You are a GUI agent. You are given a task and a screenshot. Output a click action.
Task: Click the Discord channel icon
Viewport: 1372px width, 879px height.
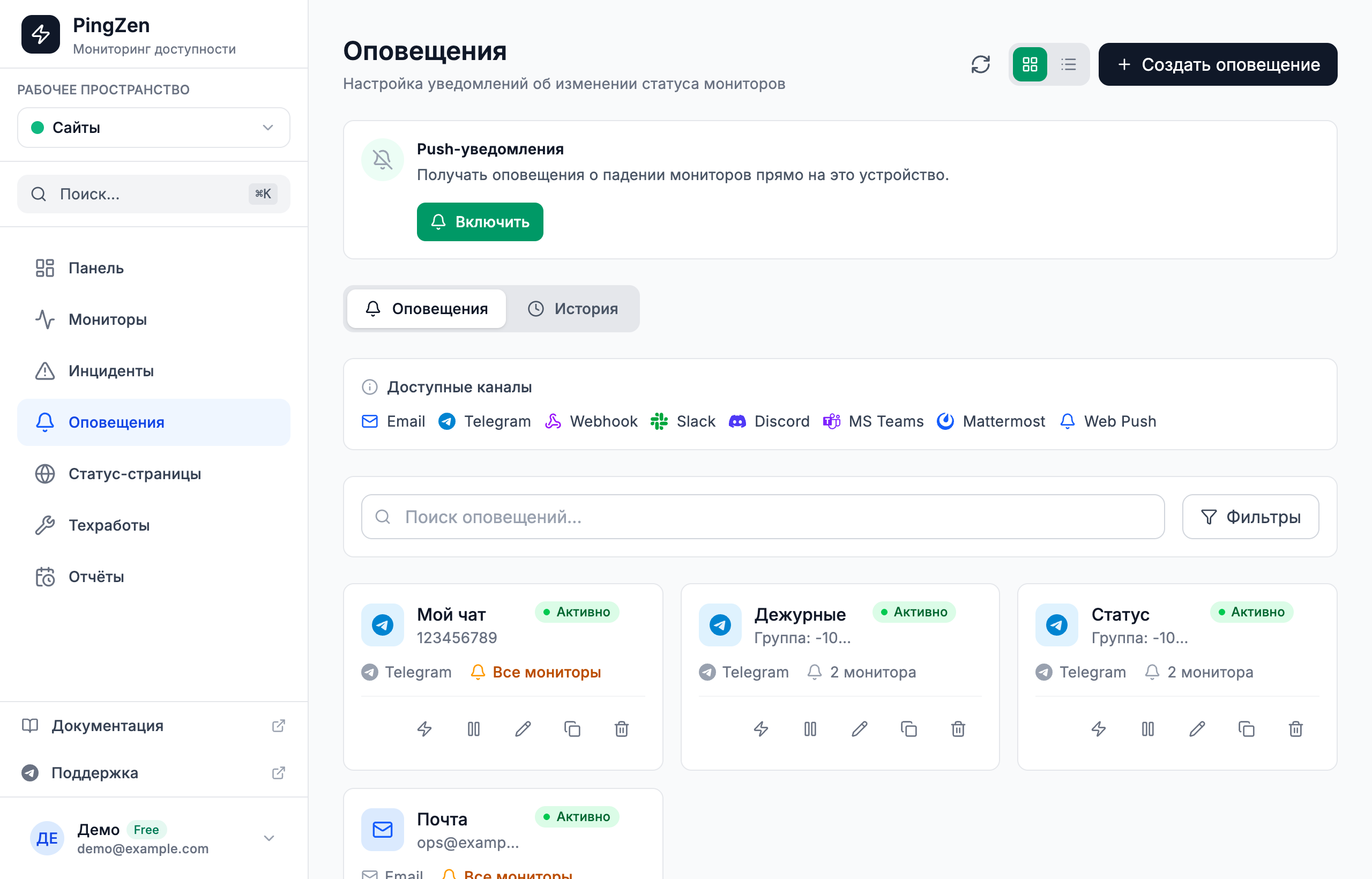tap(737, 421)
